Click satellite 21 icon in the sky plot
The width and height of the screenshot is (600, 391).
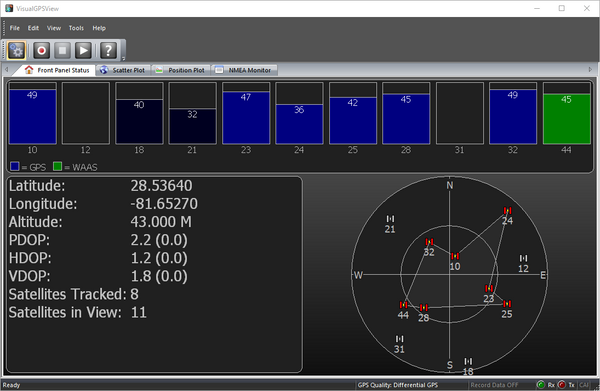click(390, 218)
